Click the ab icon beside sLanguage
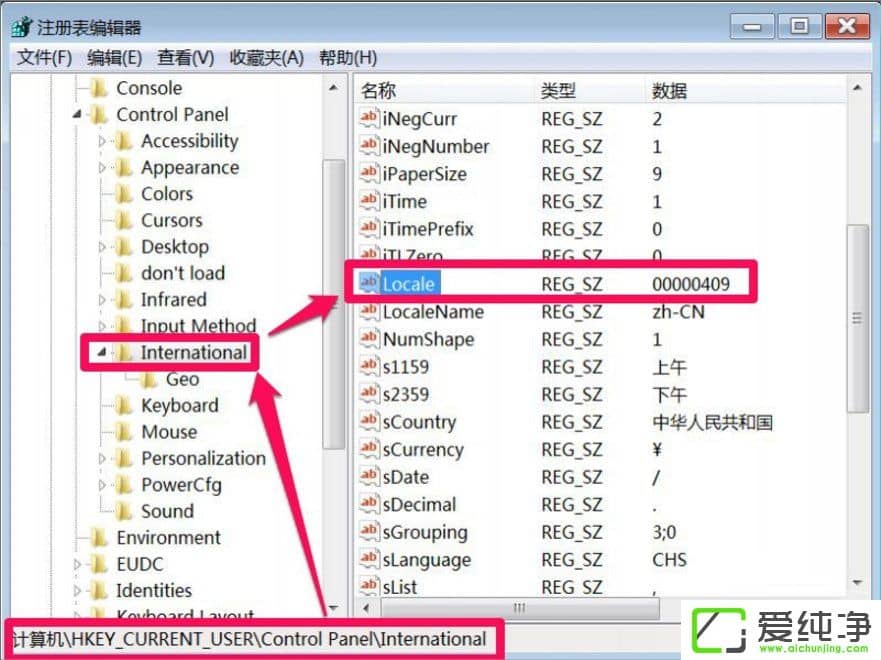The width and height of the screenshot is (881, 660). [368, 560]
